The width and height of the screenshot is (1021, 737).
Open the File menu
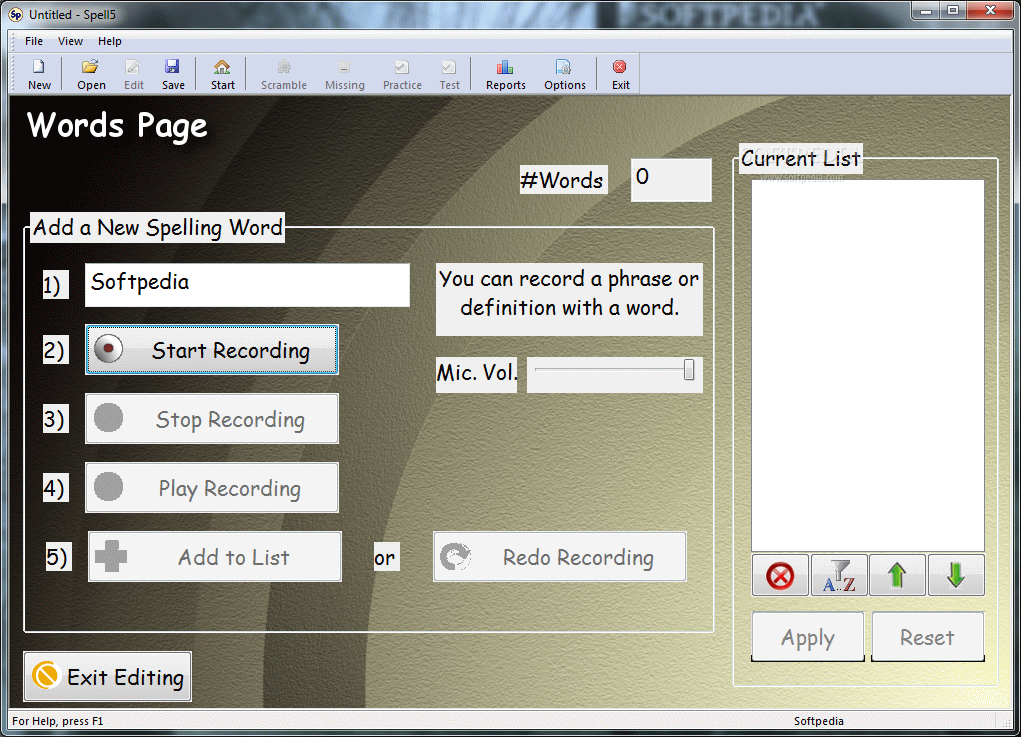click(34, 41)
